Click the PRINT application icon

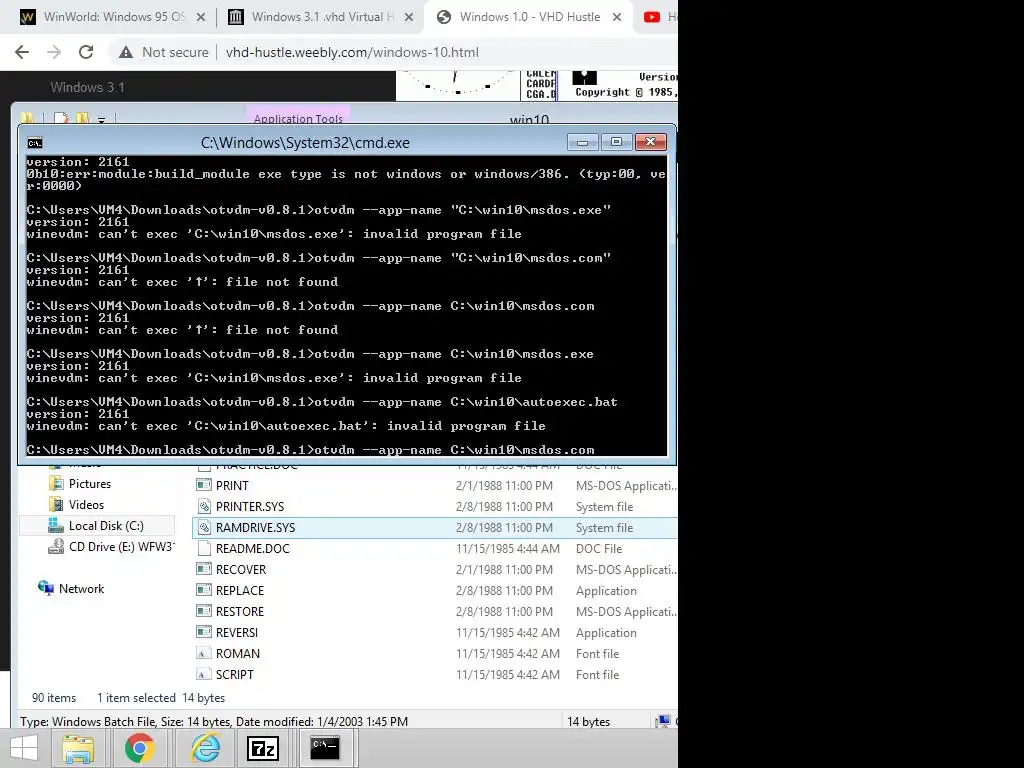(204, 485)
